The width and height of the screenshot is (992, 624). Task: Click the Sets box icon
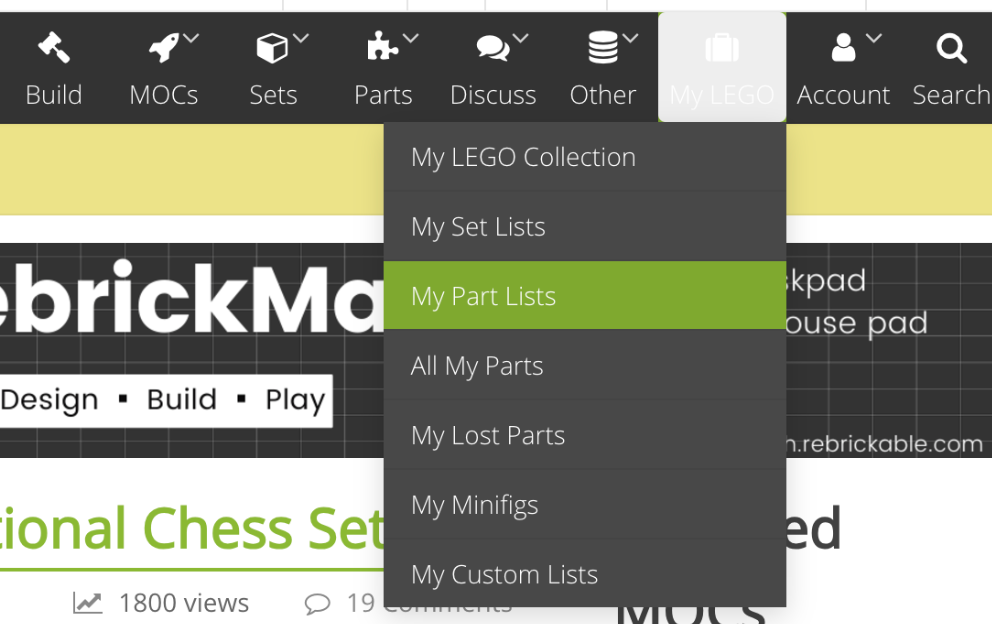[x=272, y=48]
